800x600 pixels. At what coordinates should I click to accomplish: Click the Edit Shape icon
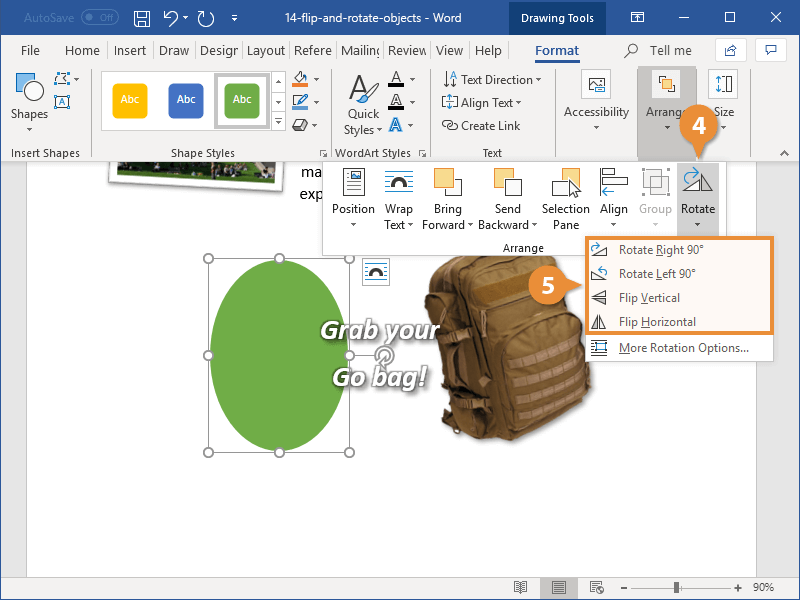click(63, 79)
